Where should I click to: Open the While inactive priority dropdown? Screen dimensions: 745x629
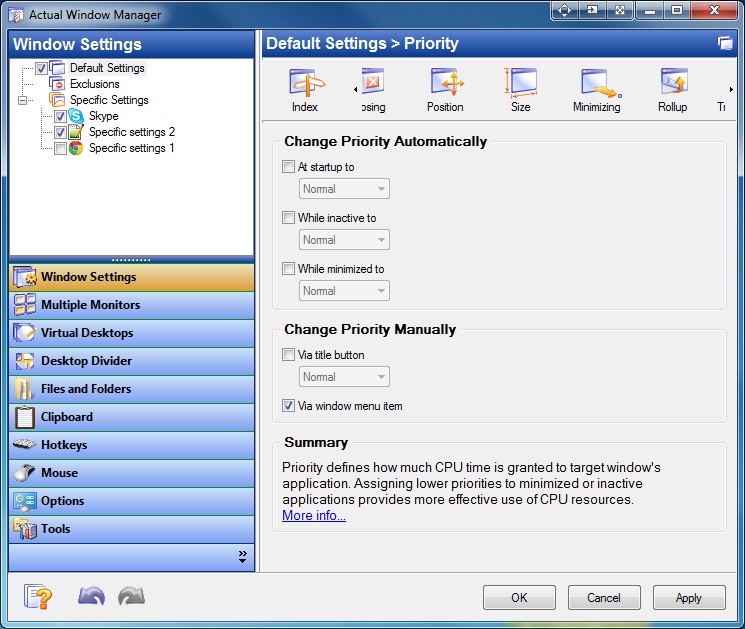344,239
